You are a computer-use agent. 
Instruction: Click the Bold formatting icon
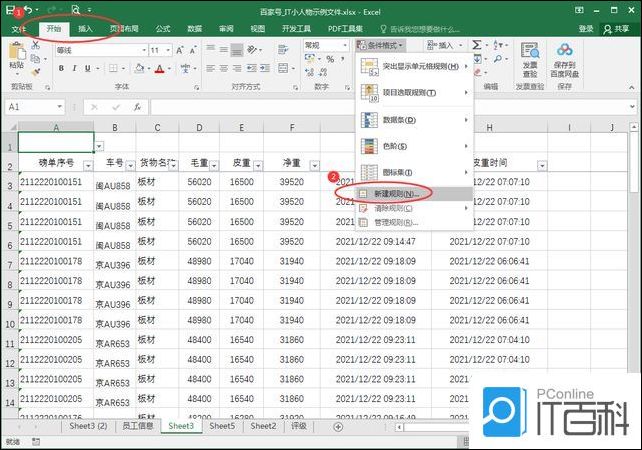[61, 69]
